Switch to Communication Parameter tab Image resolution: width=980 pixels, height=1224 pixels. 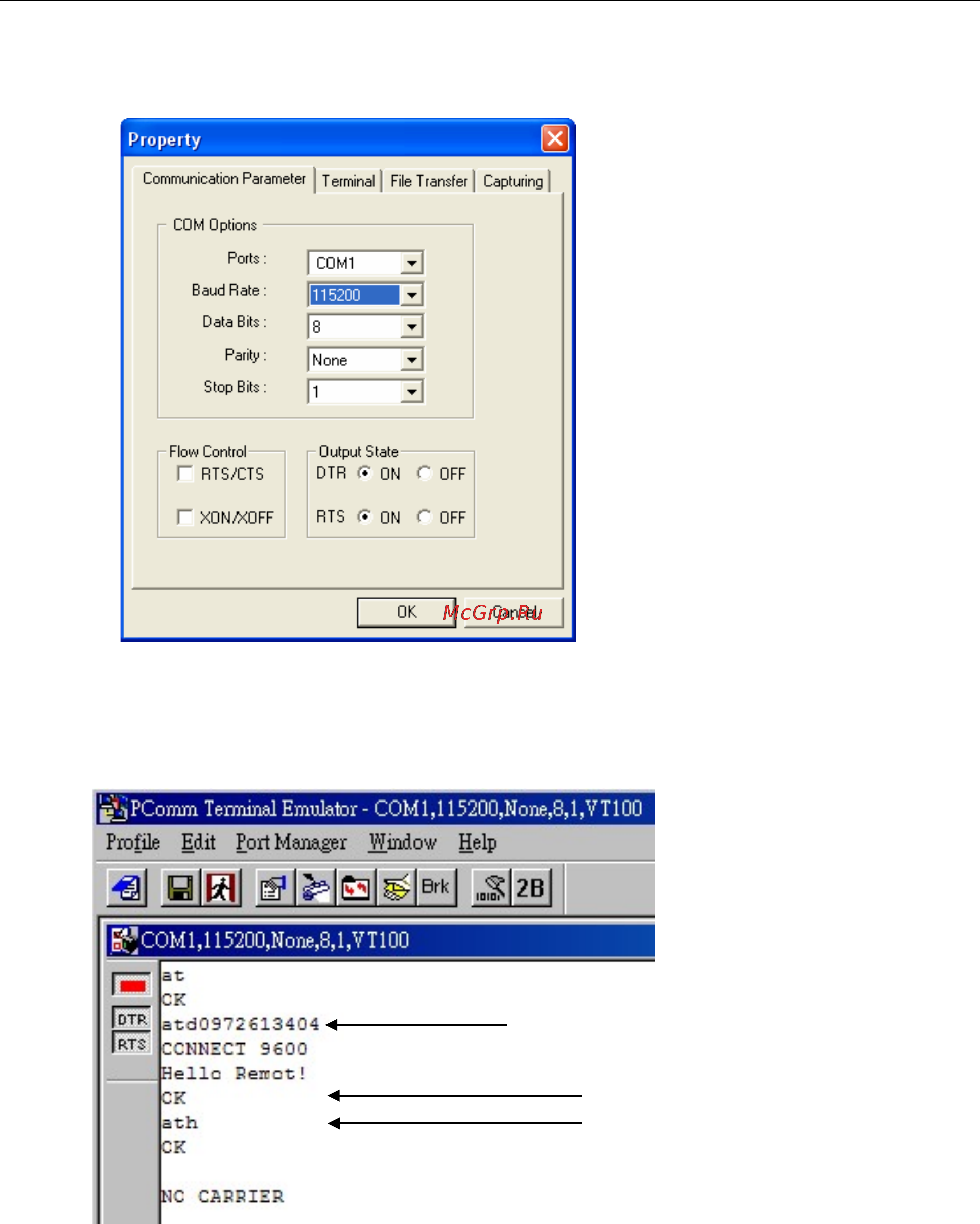click(x=224, y=179)
